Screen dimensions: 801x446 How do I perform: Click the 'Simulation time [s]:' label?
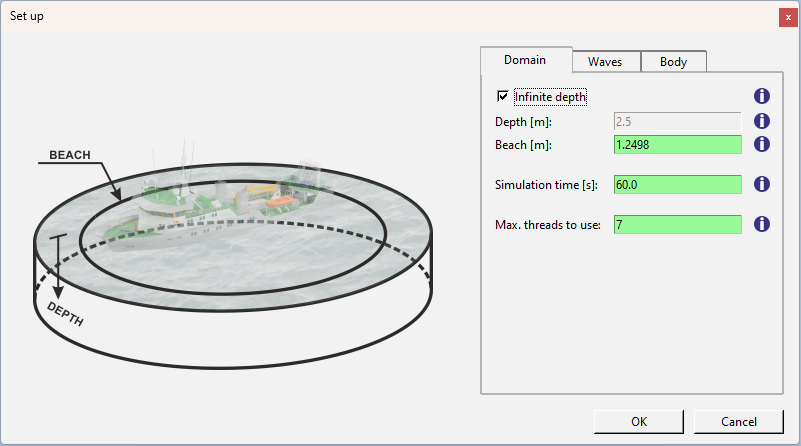tap(546, 185)
